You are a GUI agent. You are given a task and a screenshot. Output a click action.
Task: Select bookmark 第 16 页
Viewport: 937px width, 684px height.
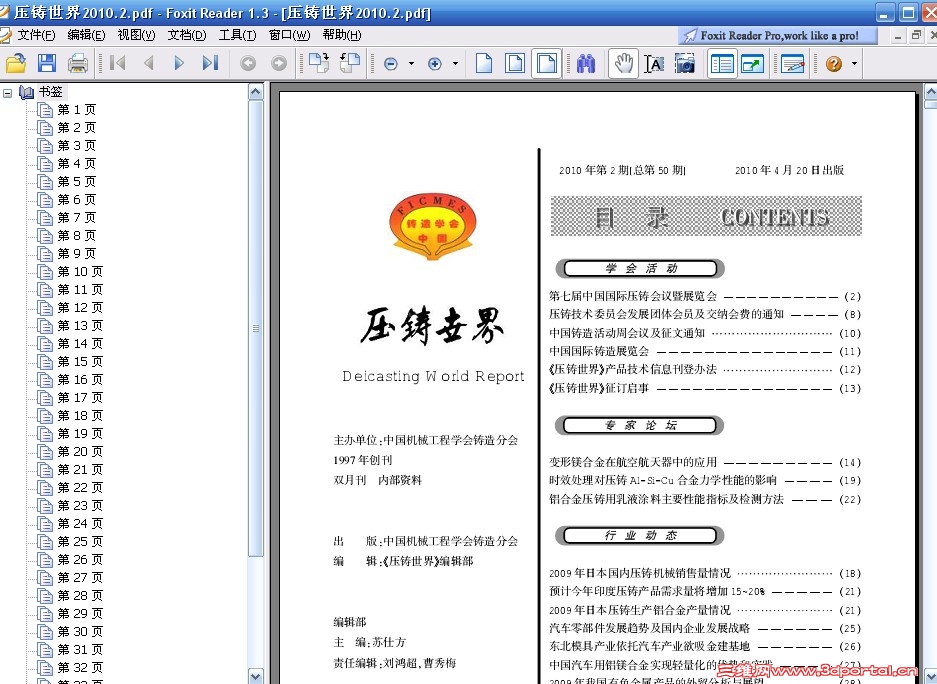[80, 380]
